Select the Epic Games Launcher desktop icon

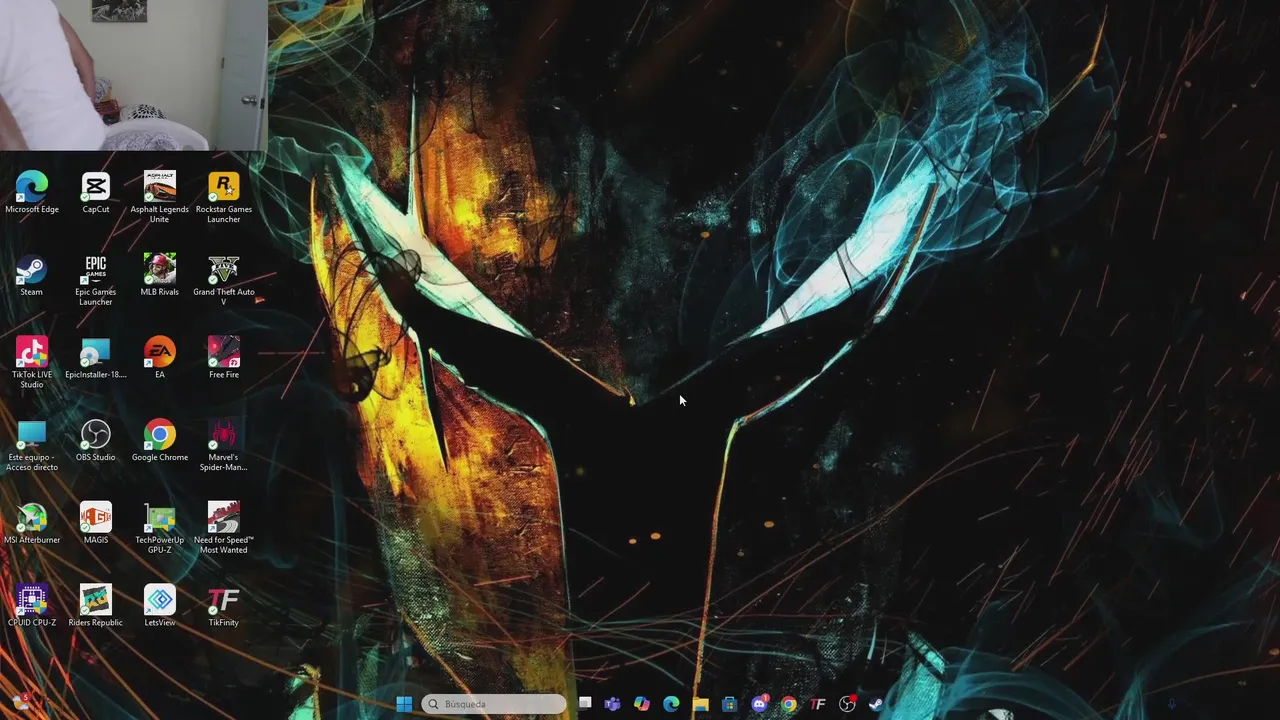(96, 280)
